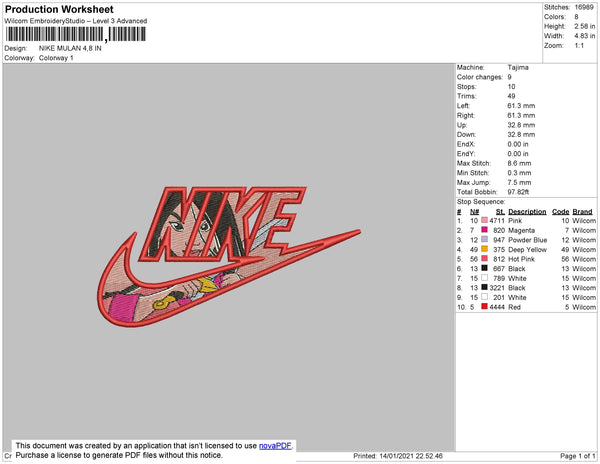Click the black swatch of thread 3221

point(484,287)
